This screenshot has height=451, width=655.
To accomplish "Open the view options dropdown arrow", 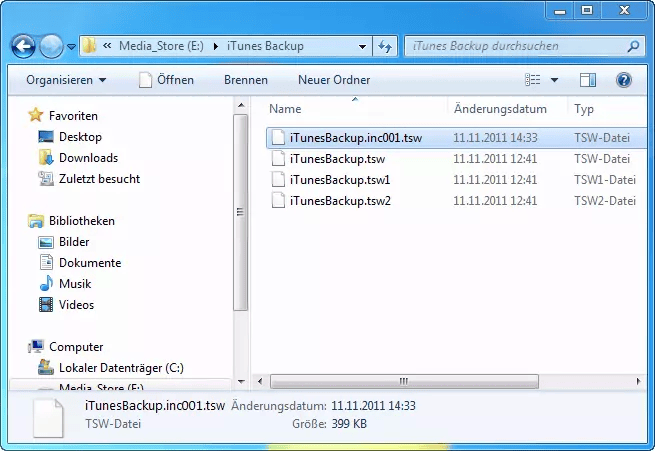I will coord(554,80).
